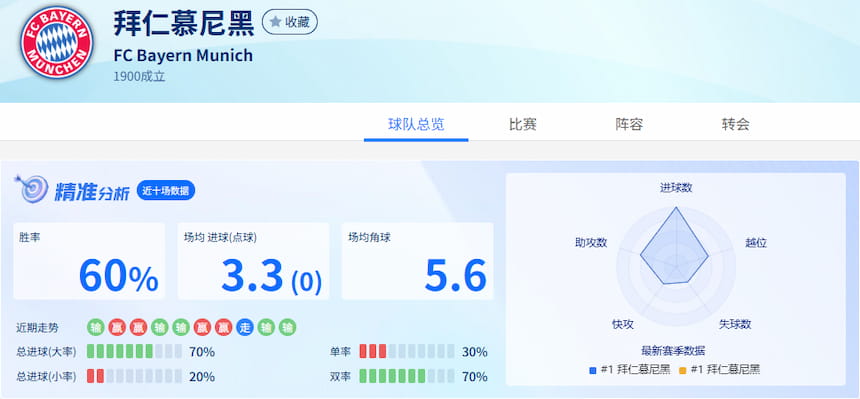Click the 进球数 radar axis label
Image resolution: width=860 pixels, height=399 pixels.
(x=676, y=188)
